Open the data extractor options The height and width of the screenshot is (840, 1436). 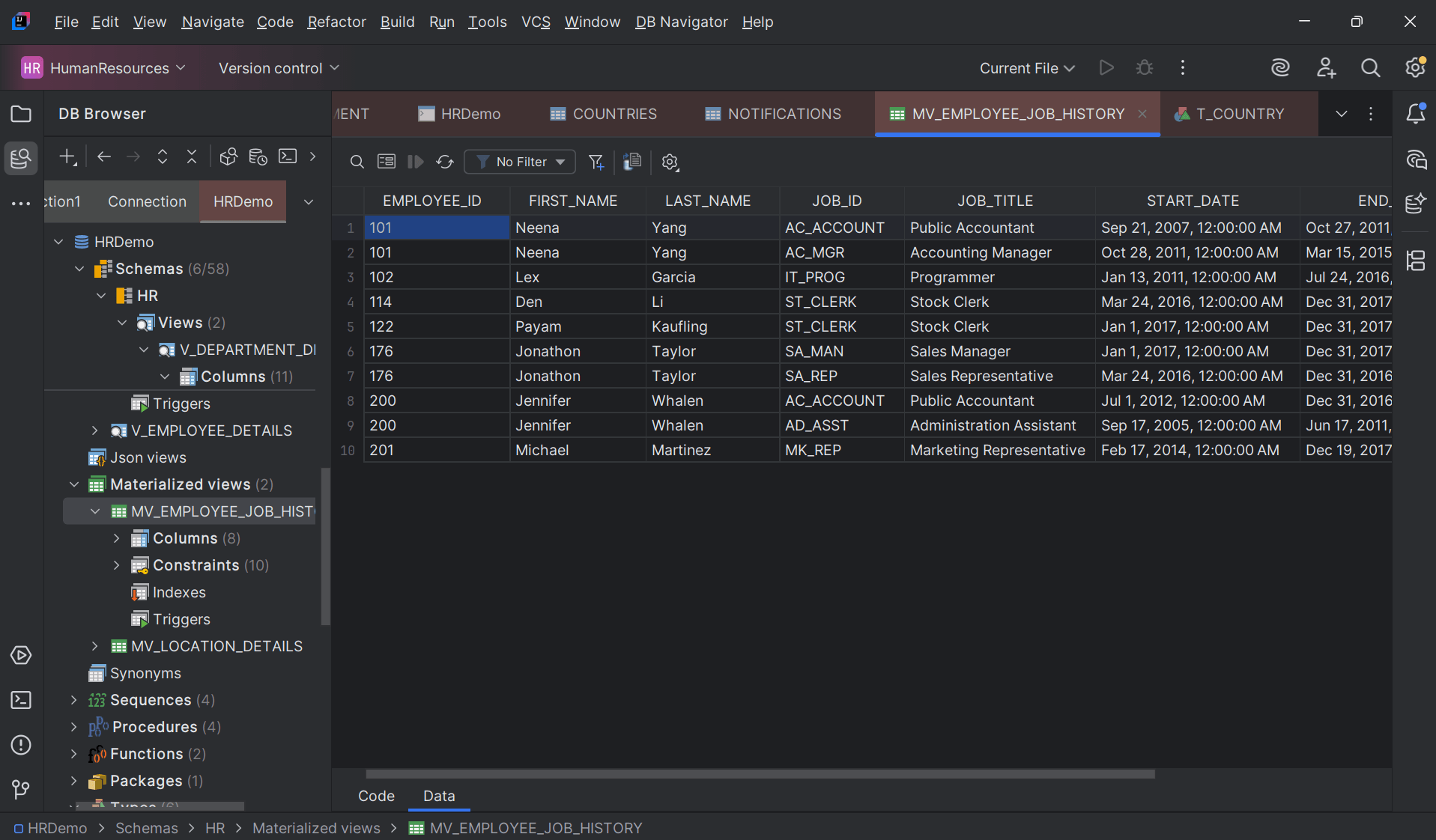[x=631, y=162]
